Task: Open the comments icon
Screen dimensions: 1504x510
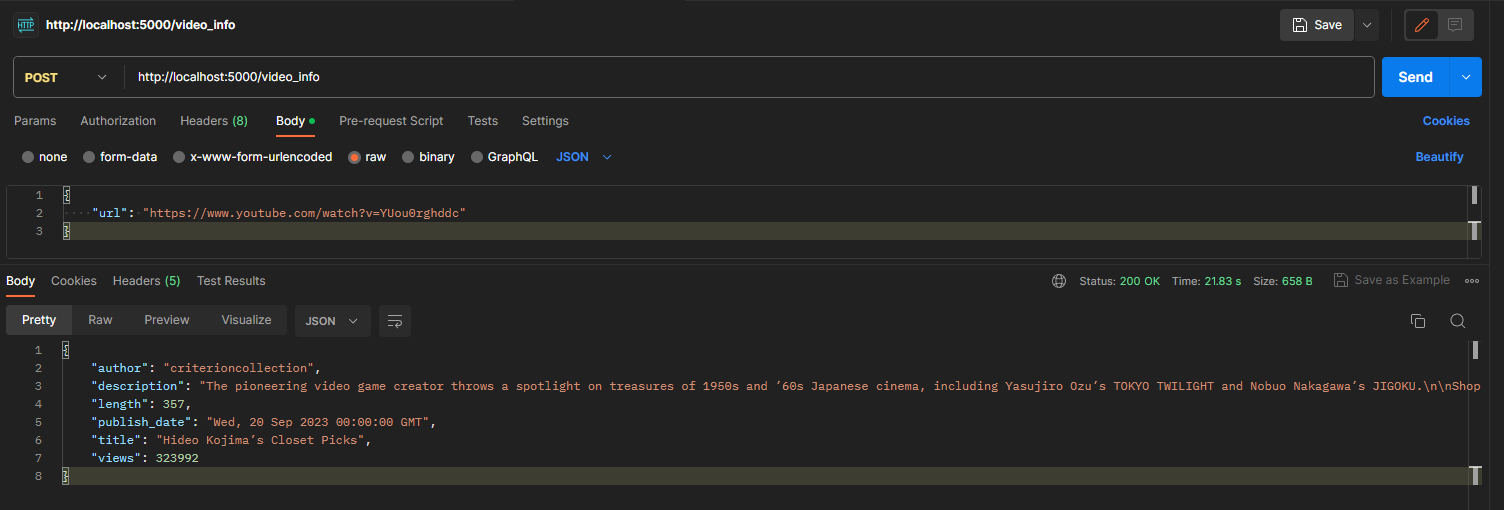Action: pyautogui.click(x=1455, y=25)
